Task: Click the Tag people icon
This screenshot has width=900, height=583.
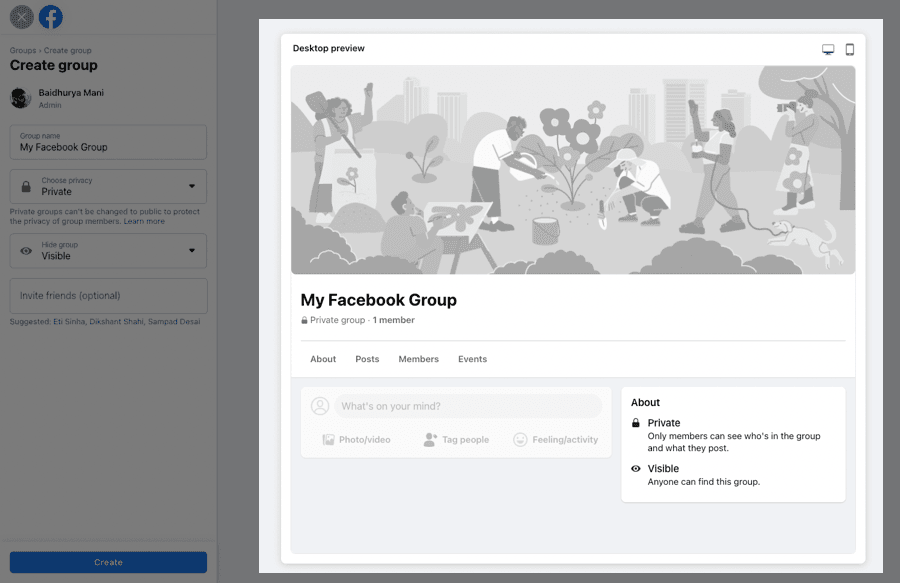Action: [430, 440]
